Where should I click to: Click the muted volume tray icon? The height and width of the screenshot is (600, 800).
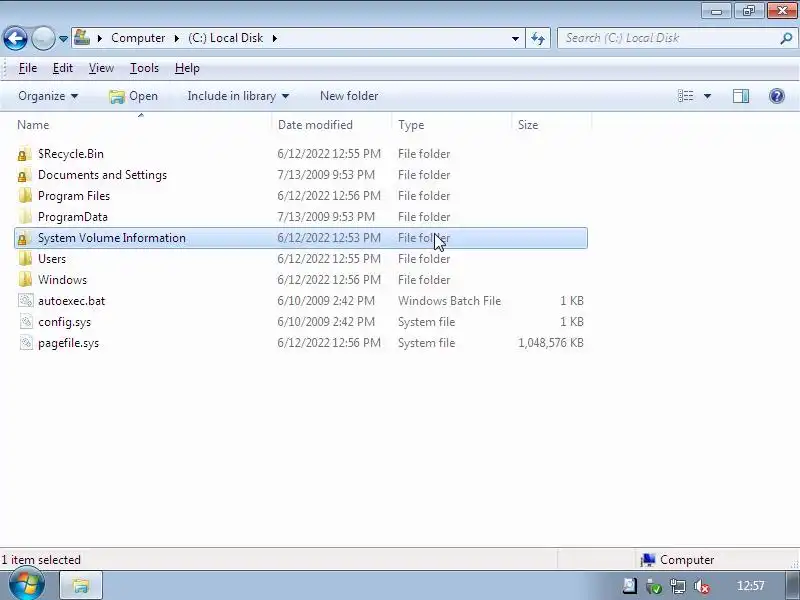(702, 586)
